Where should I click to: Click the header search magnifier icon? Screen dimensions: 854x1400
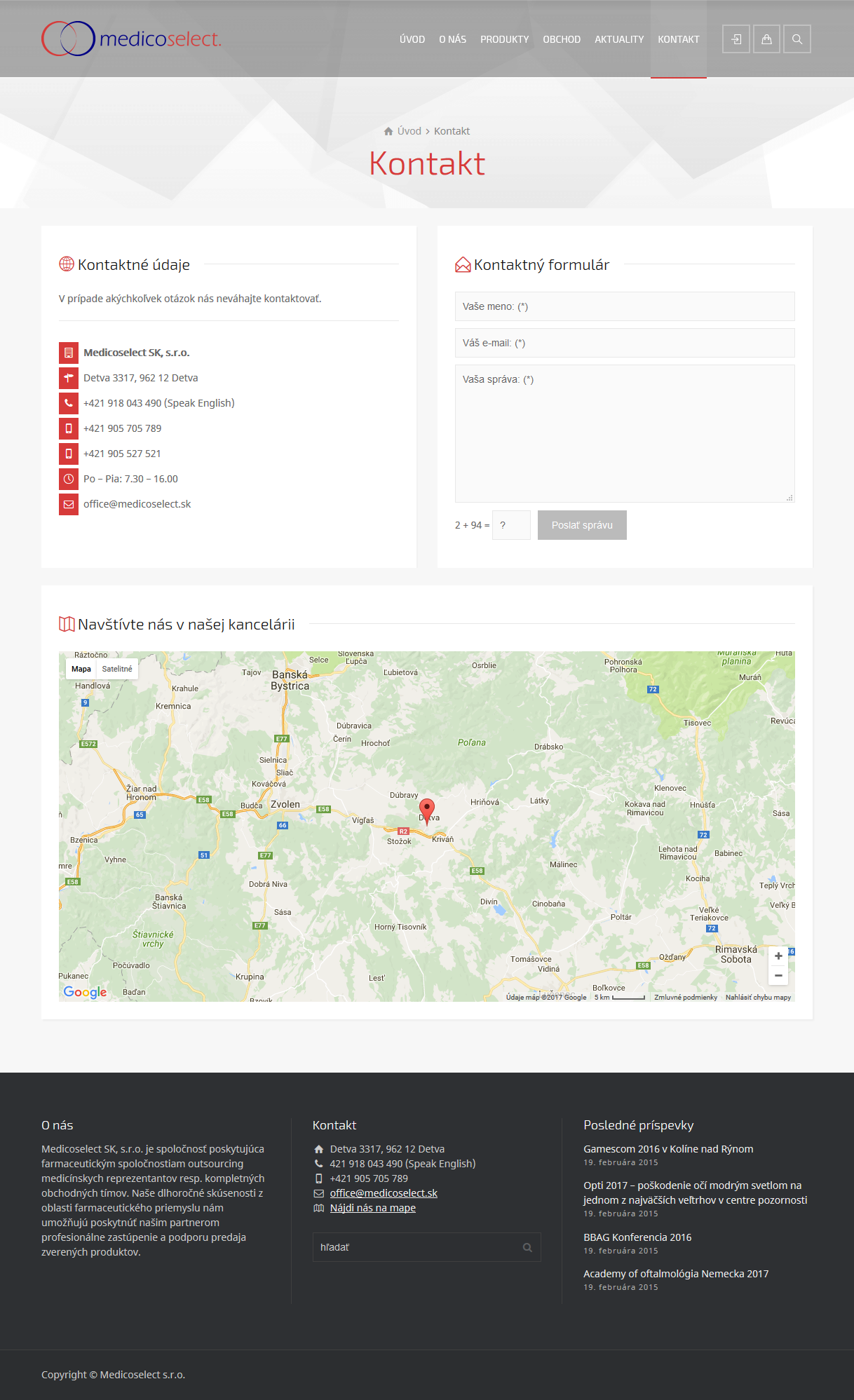(797, 39)
